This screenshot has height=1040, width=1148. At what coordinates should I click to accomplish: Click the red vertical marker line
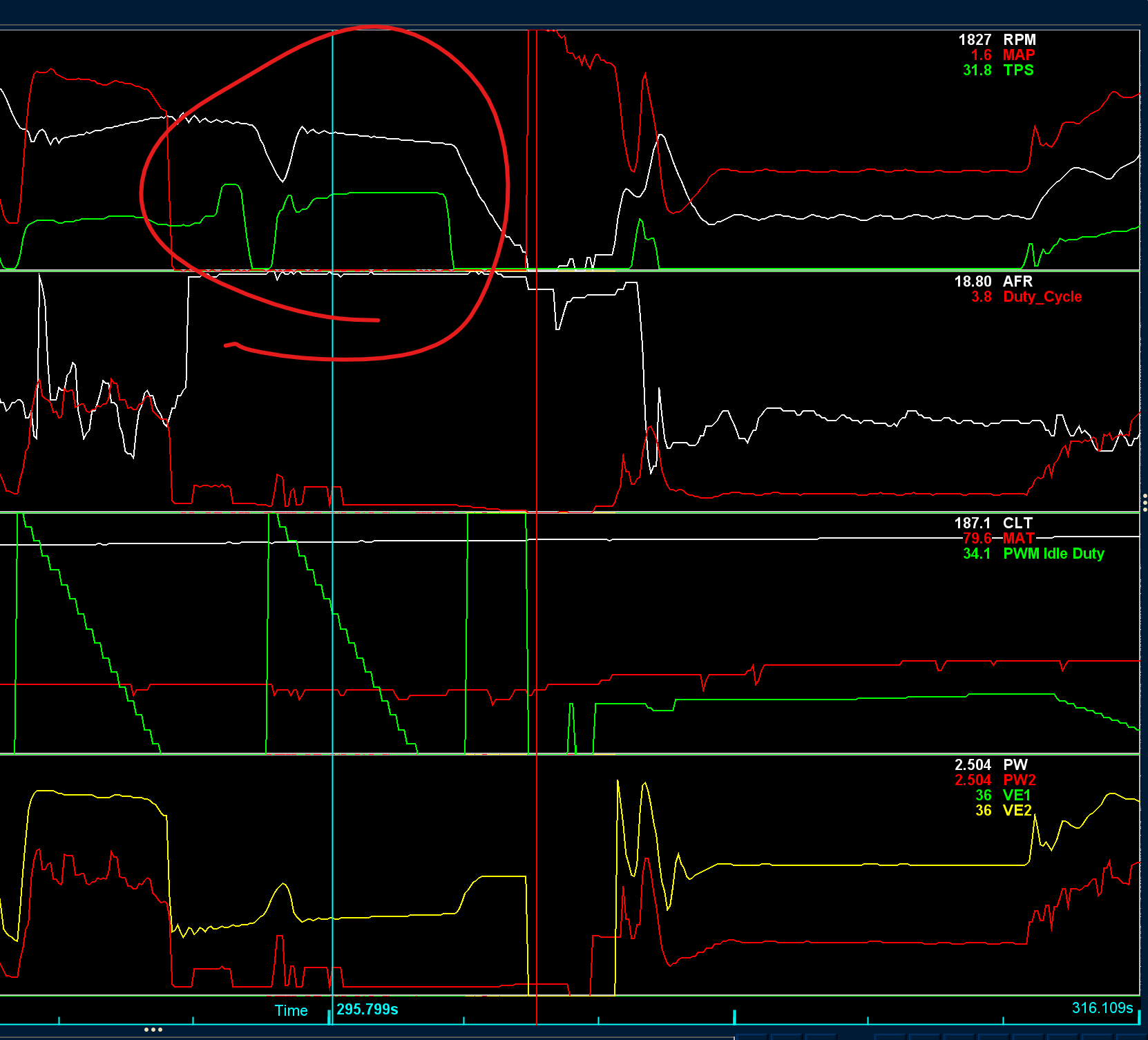pos(537,525)
